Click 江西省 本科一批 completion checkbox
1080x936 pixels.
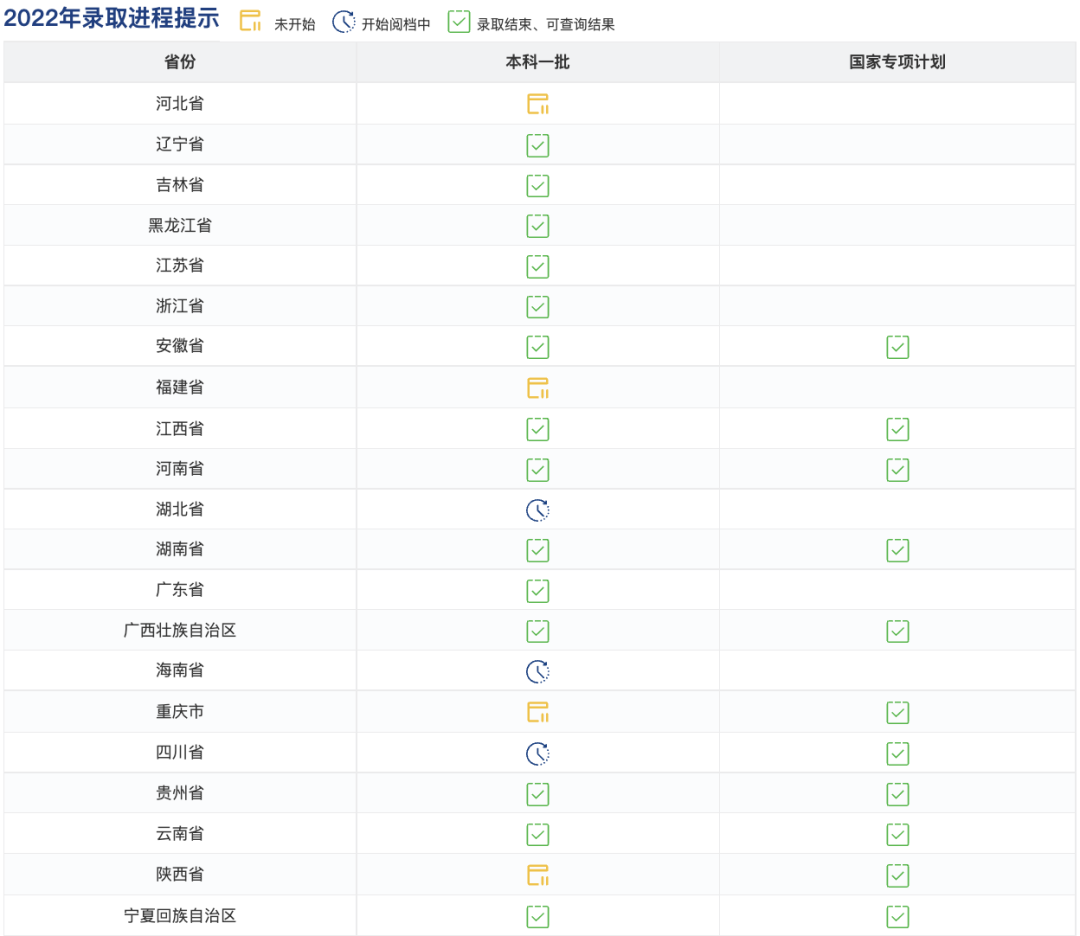538,428
